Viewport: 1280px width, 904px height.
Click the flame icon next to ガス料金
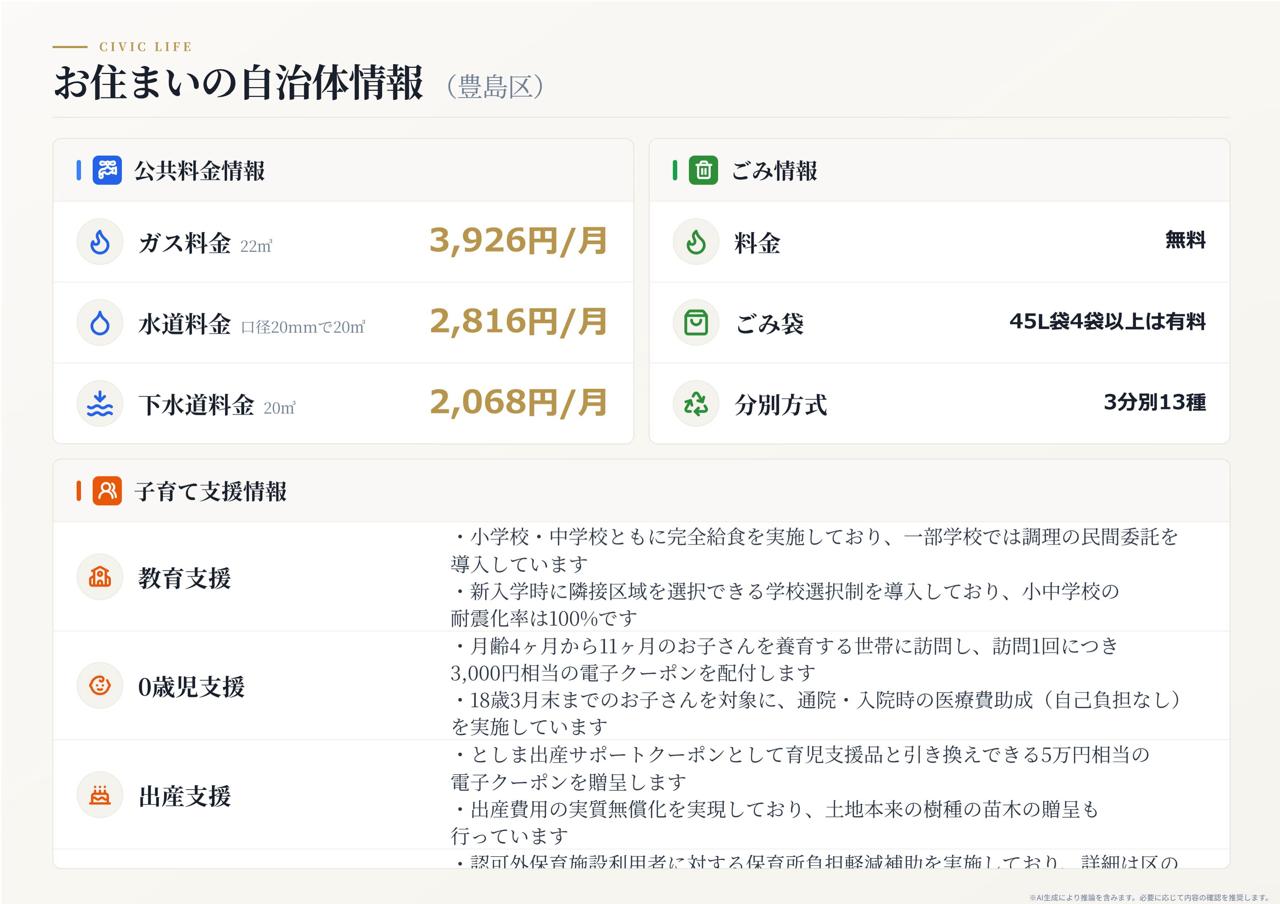point(100,242)
